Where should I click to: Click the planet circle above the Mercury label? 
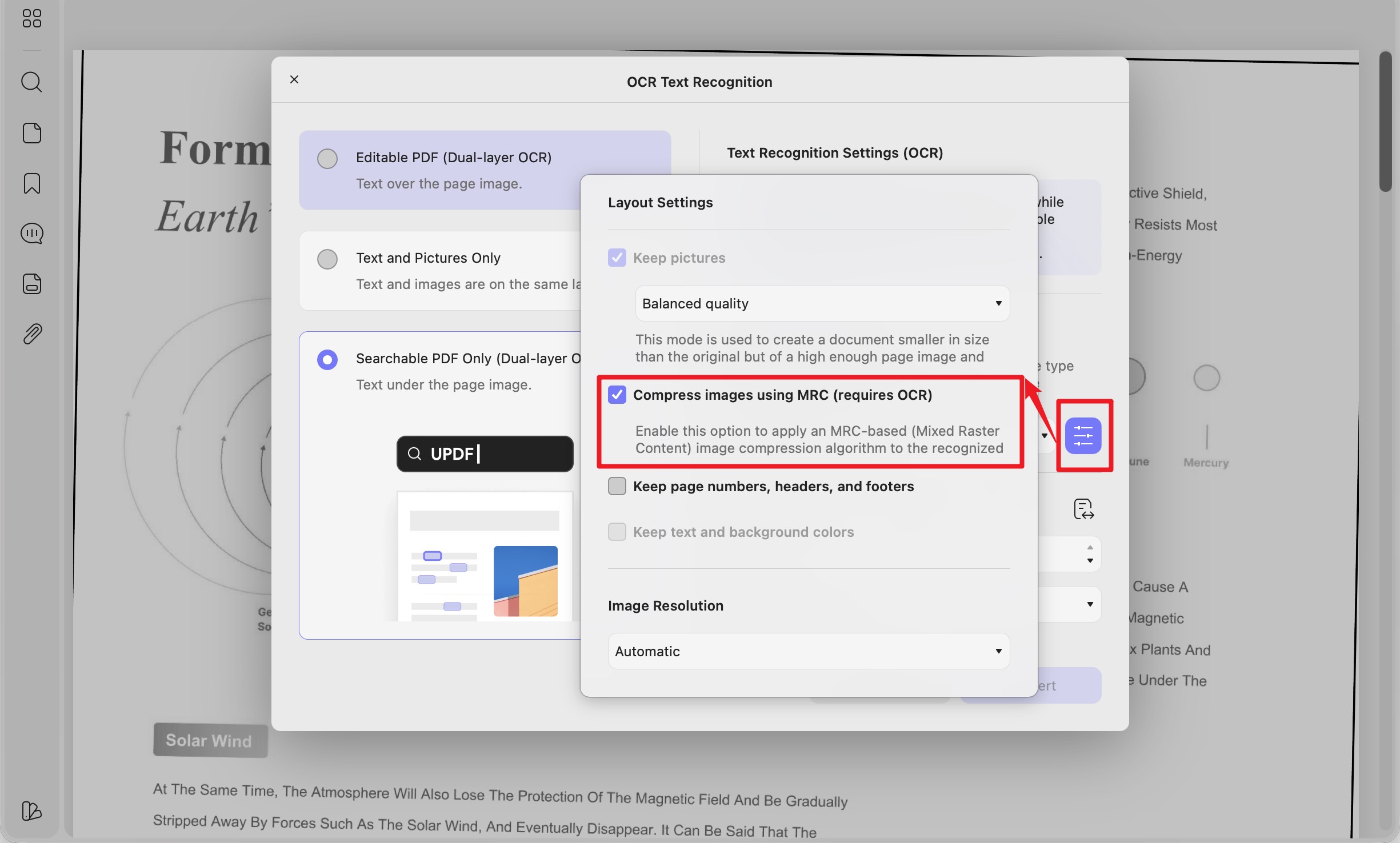coord(1206,378)
